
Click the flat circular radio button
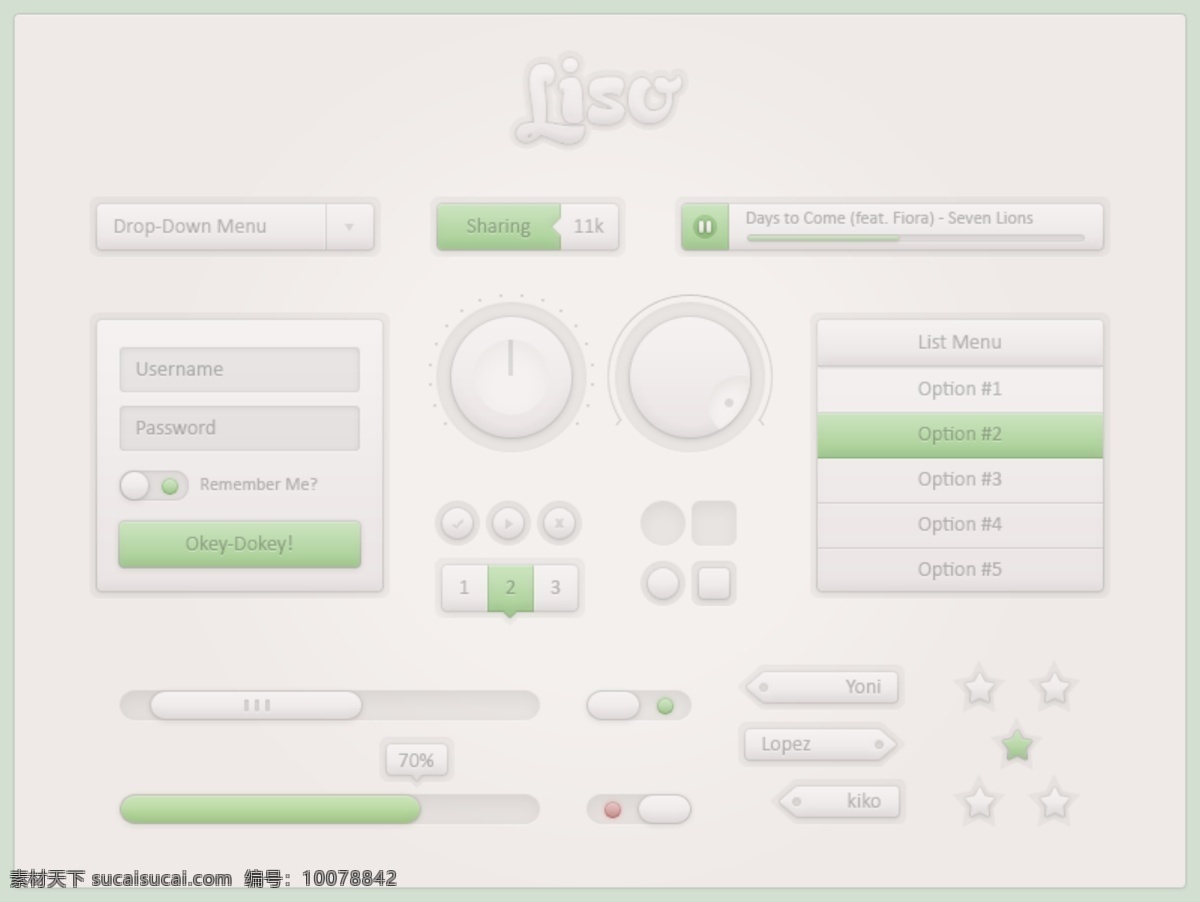click(663, 523)
